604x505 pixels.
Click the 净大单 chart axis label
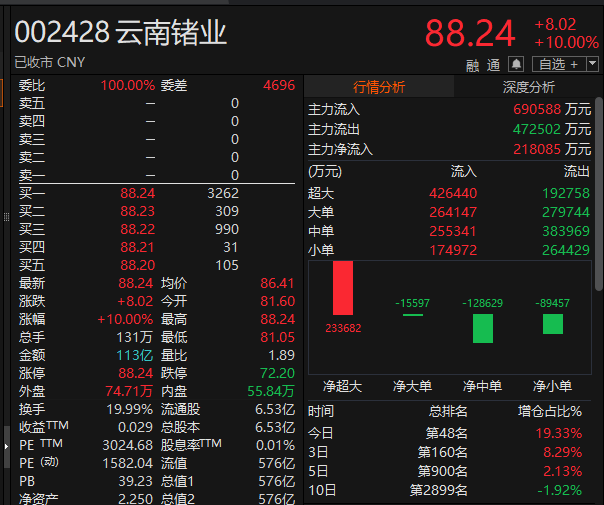[412, 386]
